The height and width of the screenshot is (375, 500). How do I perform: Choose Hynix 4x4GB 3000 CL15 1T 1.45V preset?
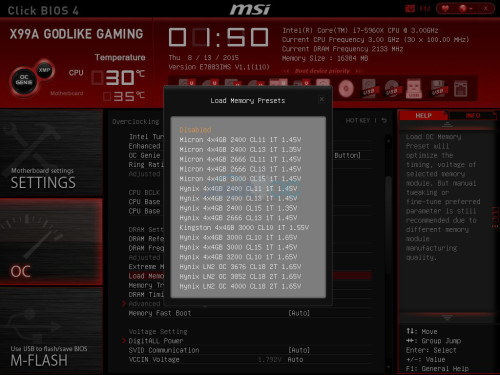(x=238, y=247)
